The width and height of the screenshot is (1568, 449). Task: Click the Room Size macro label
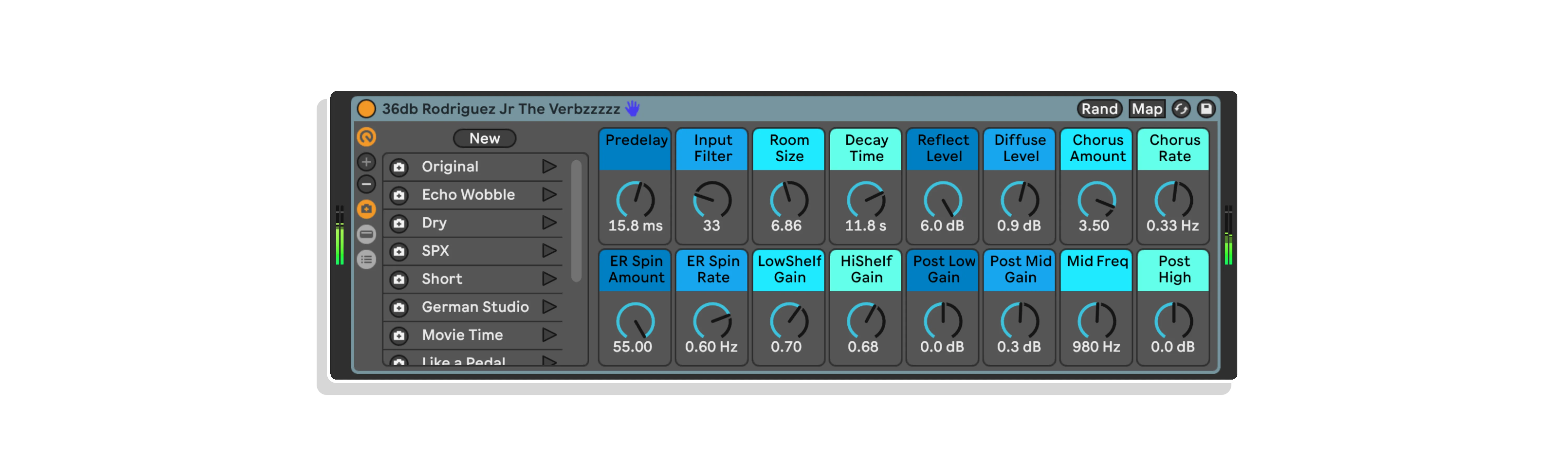point(789,149)
